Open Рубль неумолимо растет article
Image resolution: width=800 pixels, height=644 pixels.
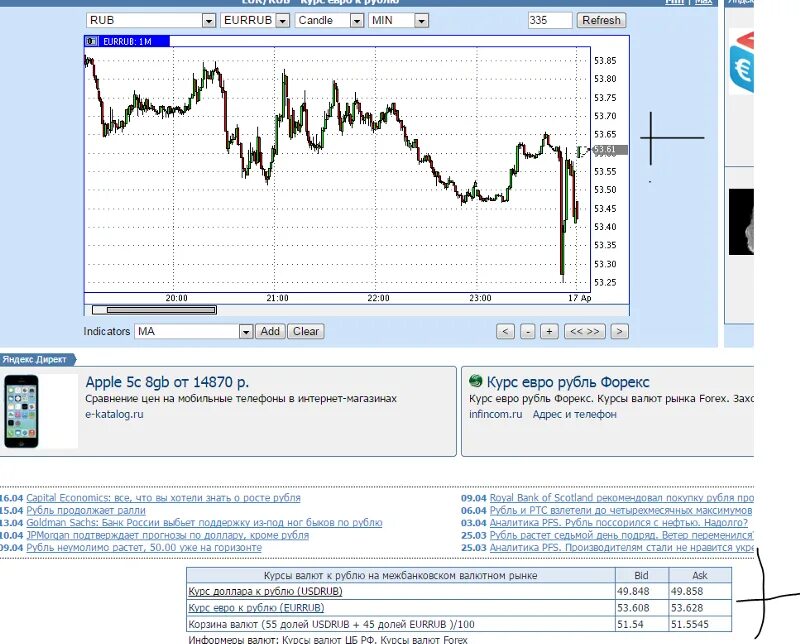click(144, 548)
